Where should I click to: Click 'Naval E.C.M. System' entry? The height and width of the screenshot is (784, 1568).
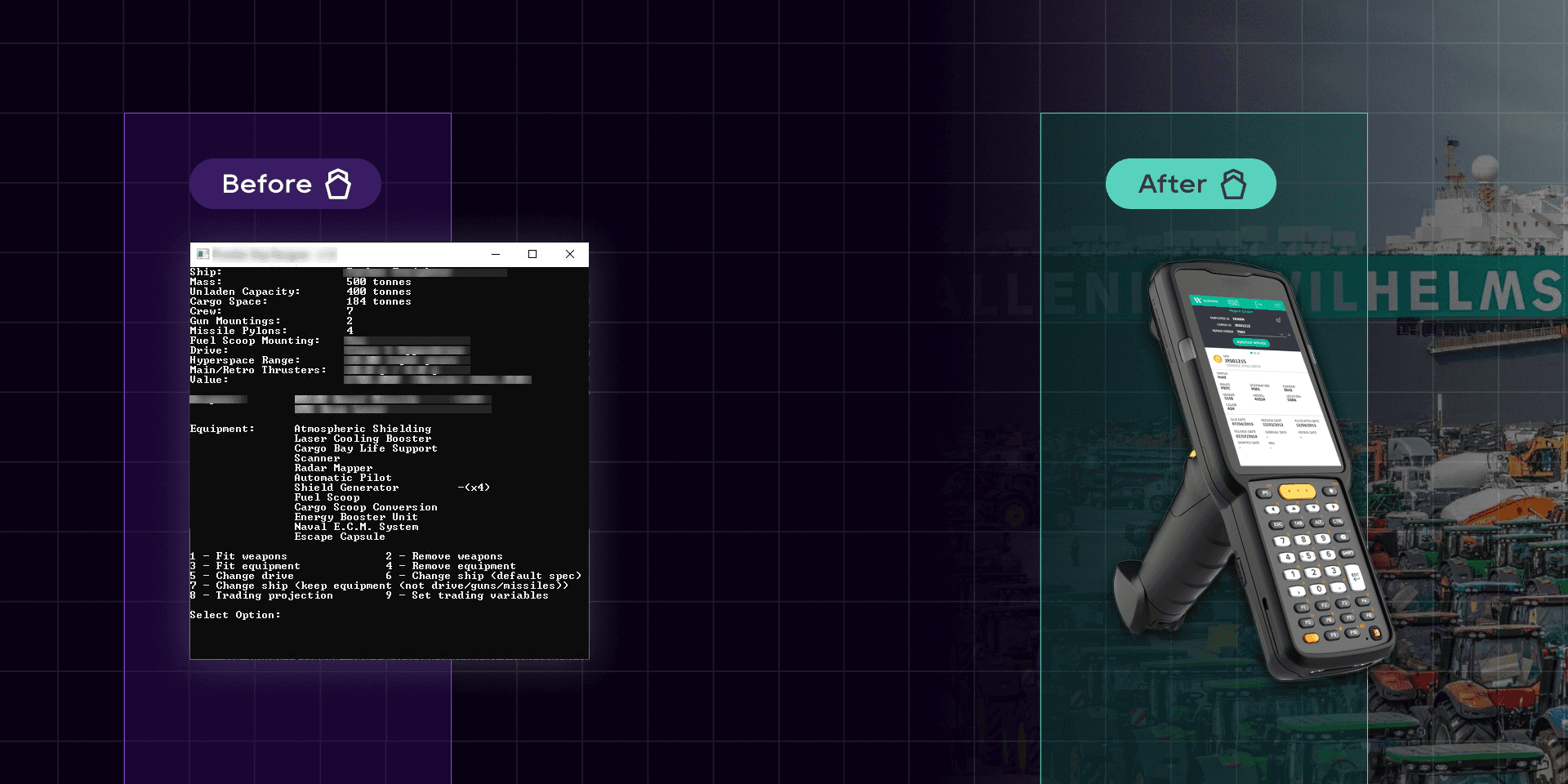click(356, 527)
